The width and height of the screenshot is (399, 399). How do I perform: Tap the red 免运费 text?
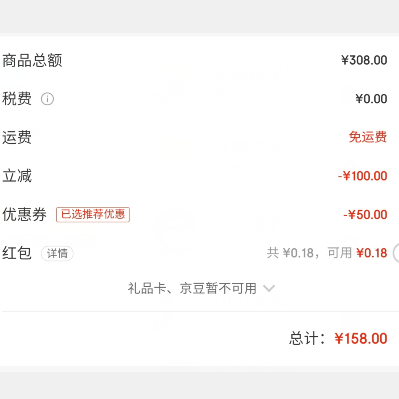click(368, 137)
